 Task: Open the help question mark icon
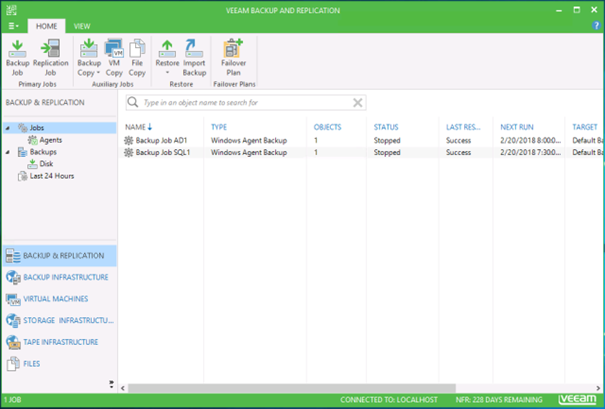[596, 25]
